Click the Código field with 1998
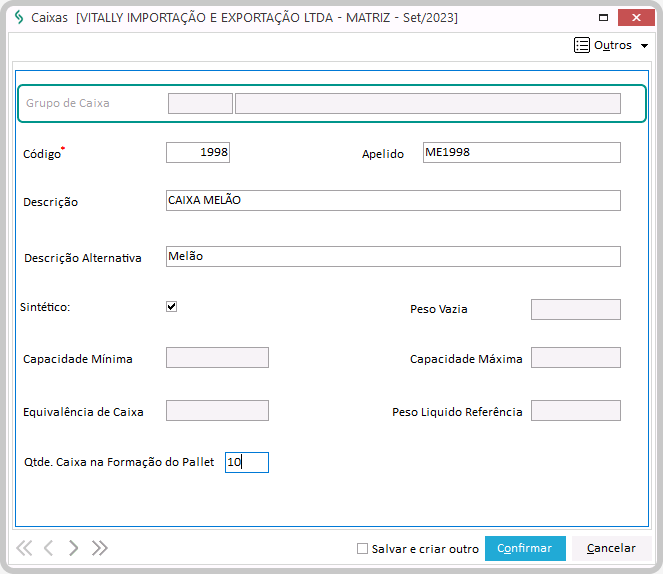 [x=198, y=153]
